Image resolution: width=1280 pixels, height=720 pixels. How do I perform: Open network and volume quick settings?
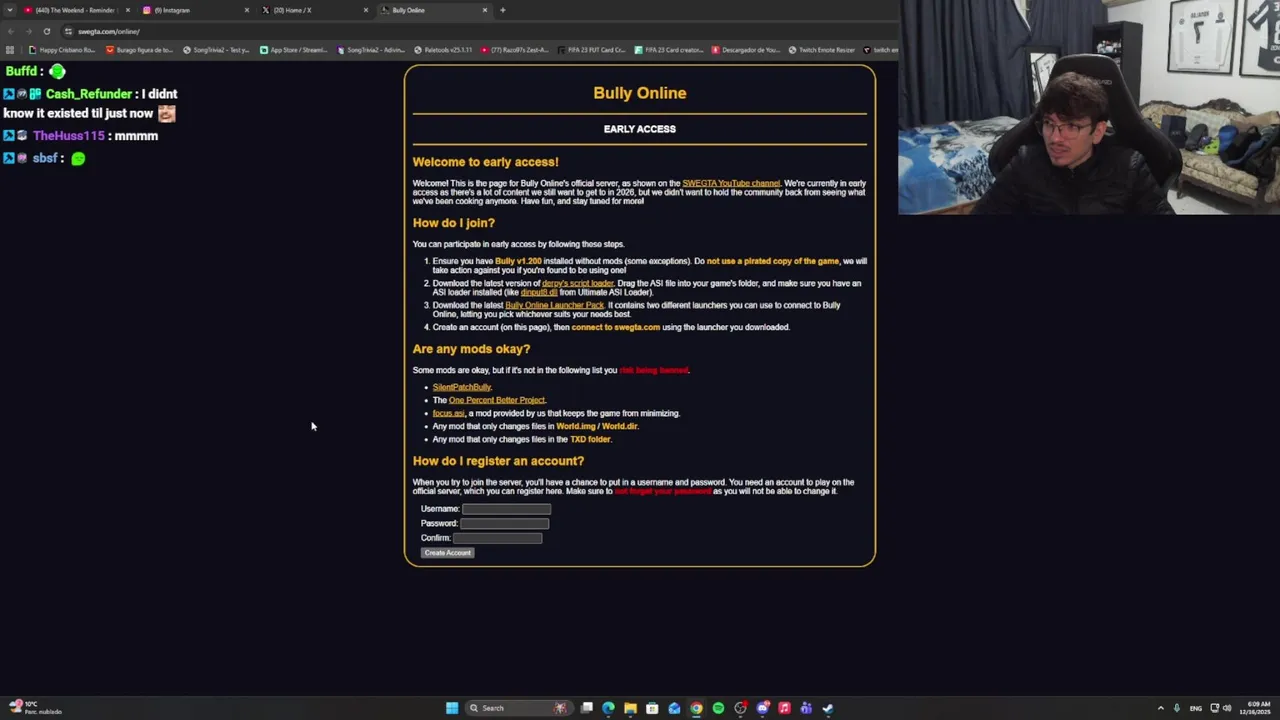coord(1221,708)
